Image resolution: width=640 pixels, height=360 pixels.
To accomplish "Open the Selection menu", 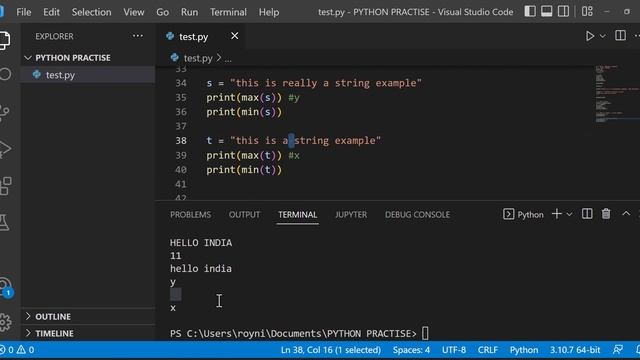I will click(91, 12).
